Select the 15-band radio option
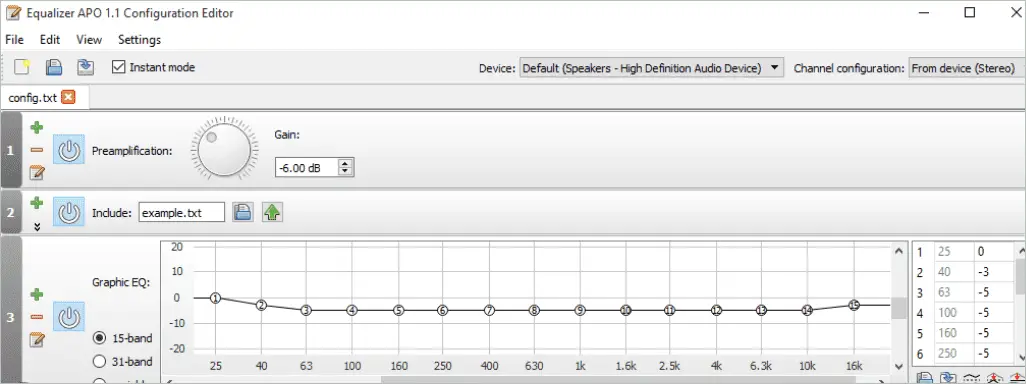This screenshot has height=384, width=1026. pyautogui.click(x=99, y=338)
